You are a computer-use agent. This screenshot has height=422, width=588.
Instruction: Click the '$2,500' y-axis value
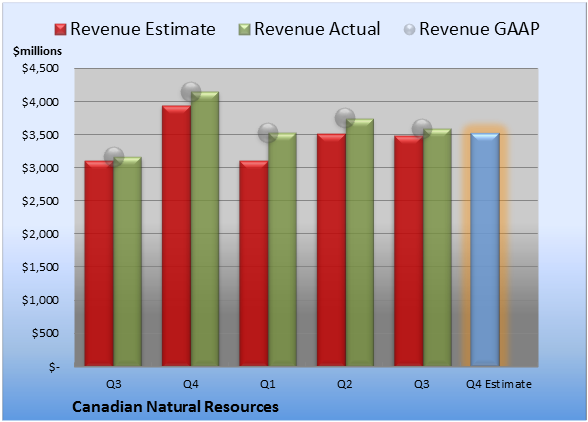tap(40, 201)
